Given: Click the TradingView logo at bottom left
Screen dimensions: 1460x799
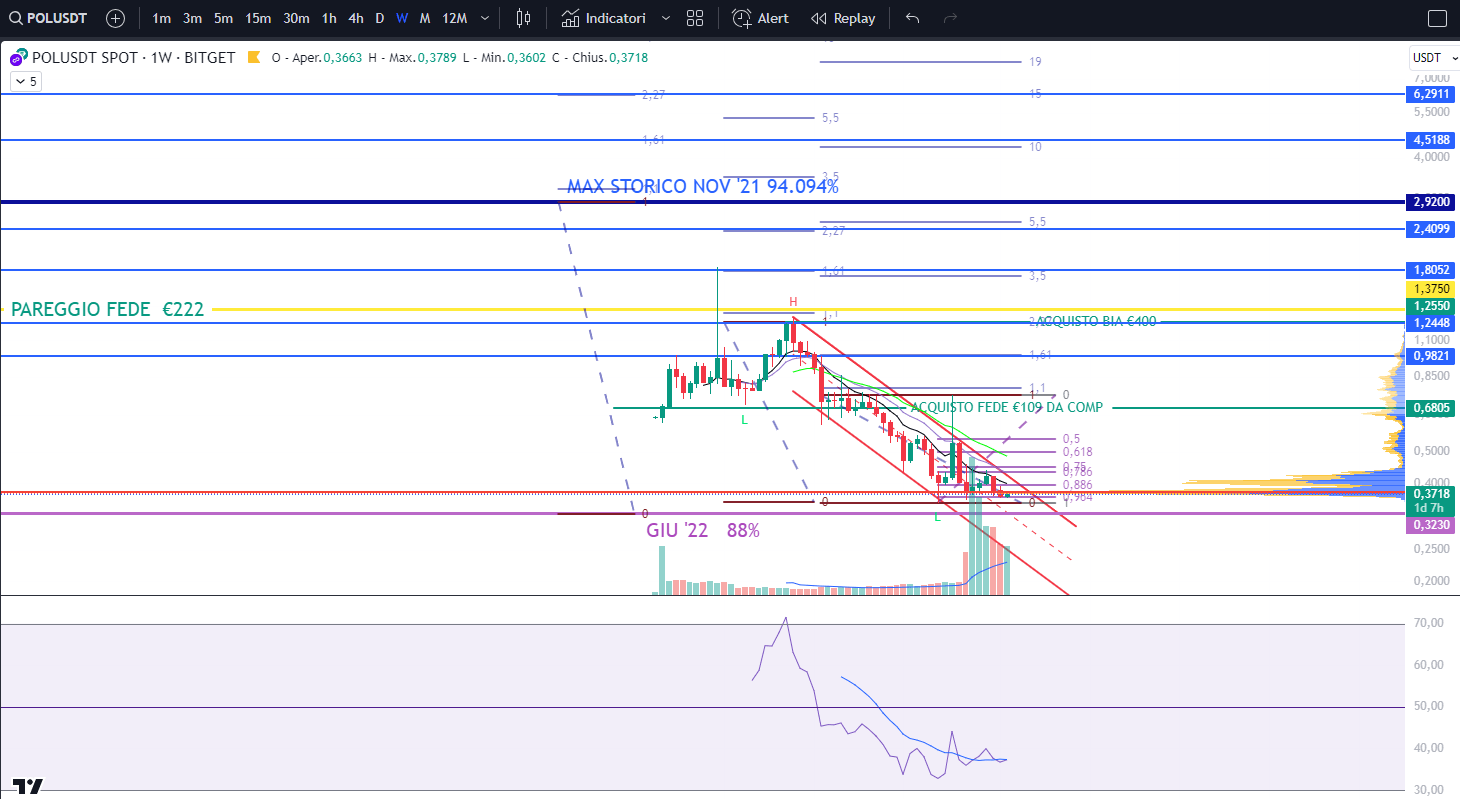Looking at the screenshot, I should tap(28, 788).
